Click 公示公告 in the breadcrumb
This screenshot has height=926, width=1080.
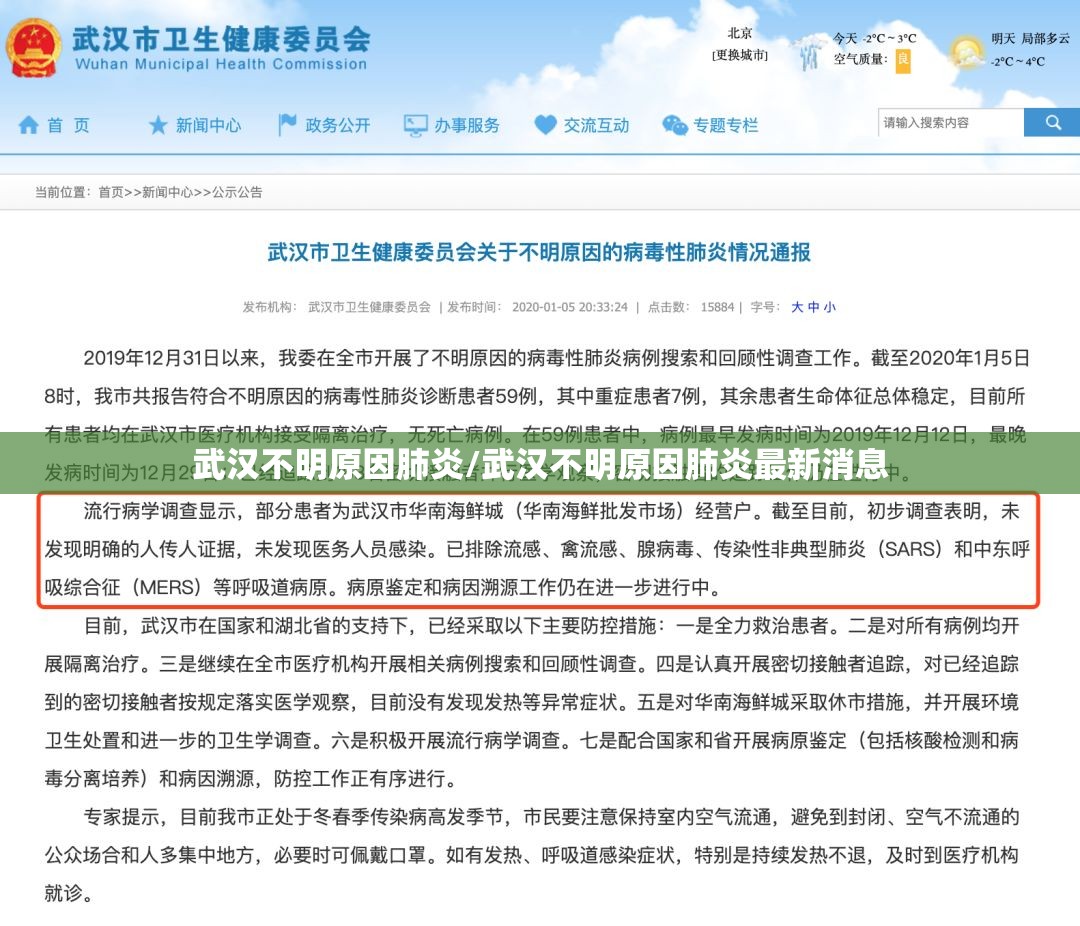[238, 192]
